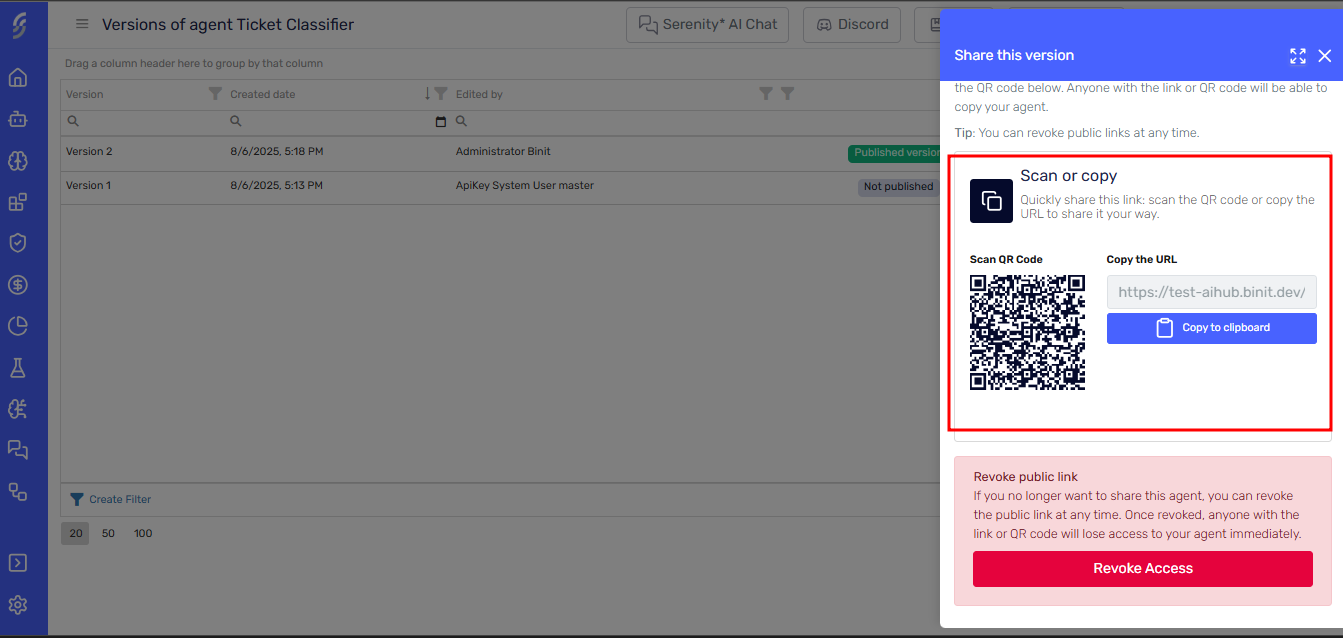Toggle the hamburger navigation menu
1343x638 pixels.
[82, 24]
